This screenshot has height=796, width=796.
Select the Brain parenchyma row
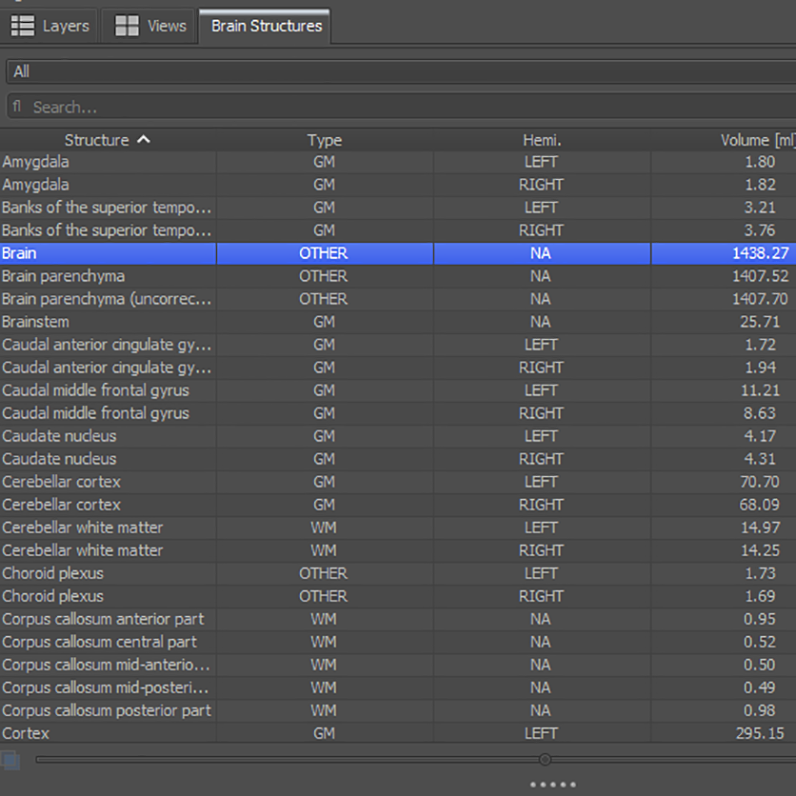tap(398, 276)
